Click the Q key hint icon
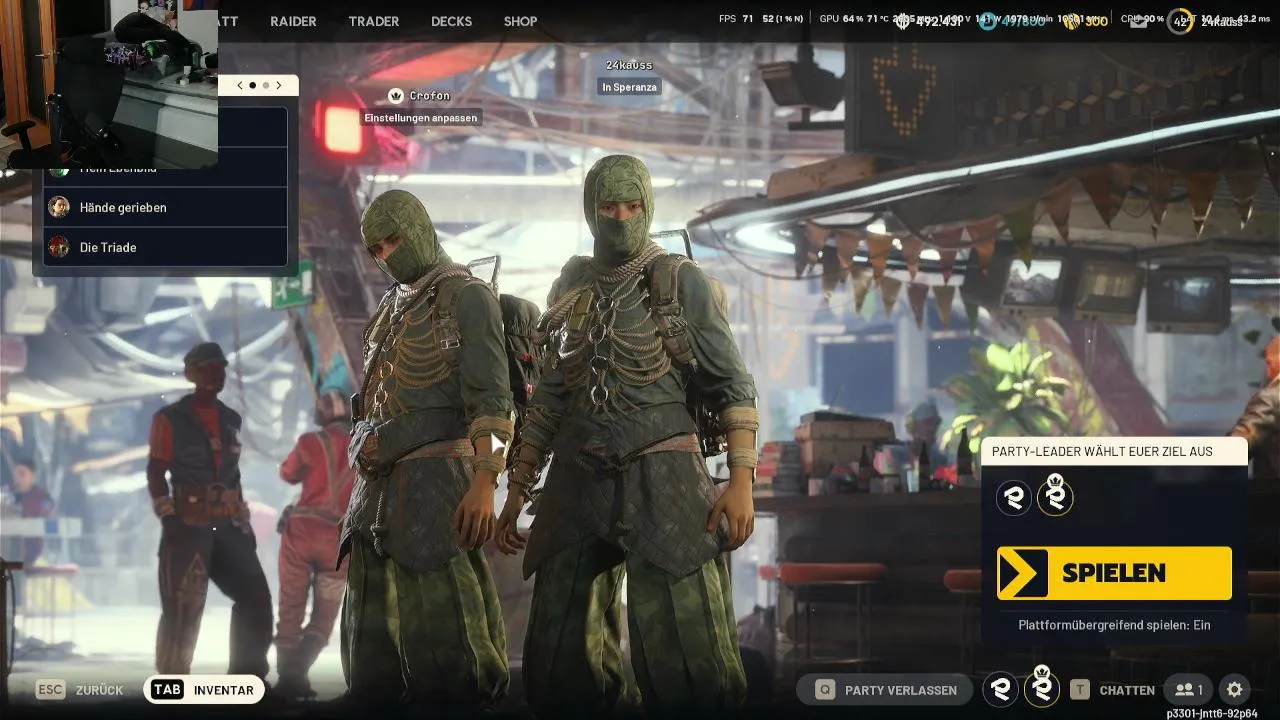The width and height of the screenshot is (1280, 720). click(x=825, y=689)
